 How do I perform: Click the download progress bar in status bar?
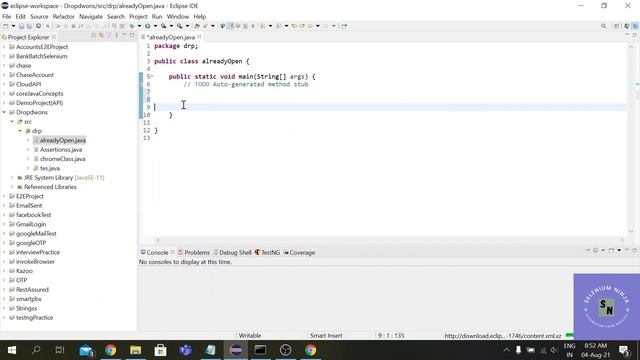tap(570, 336)
